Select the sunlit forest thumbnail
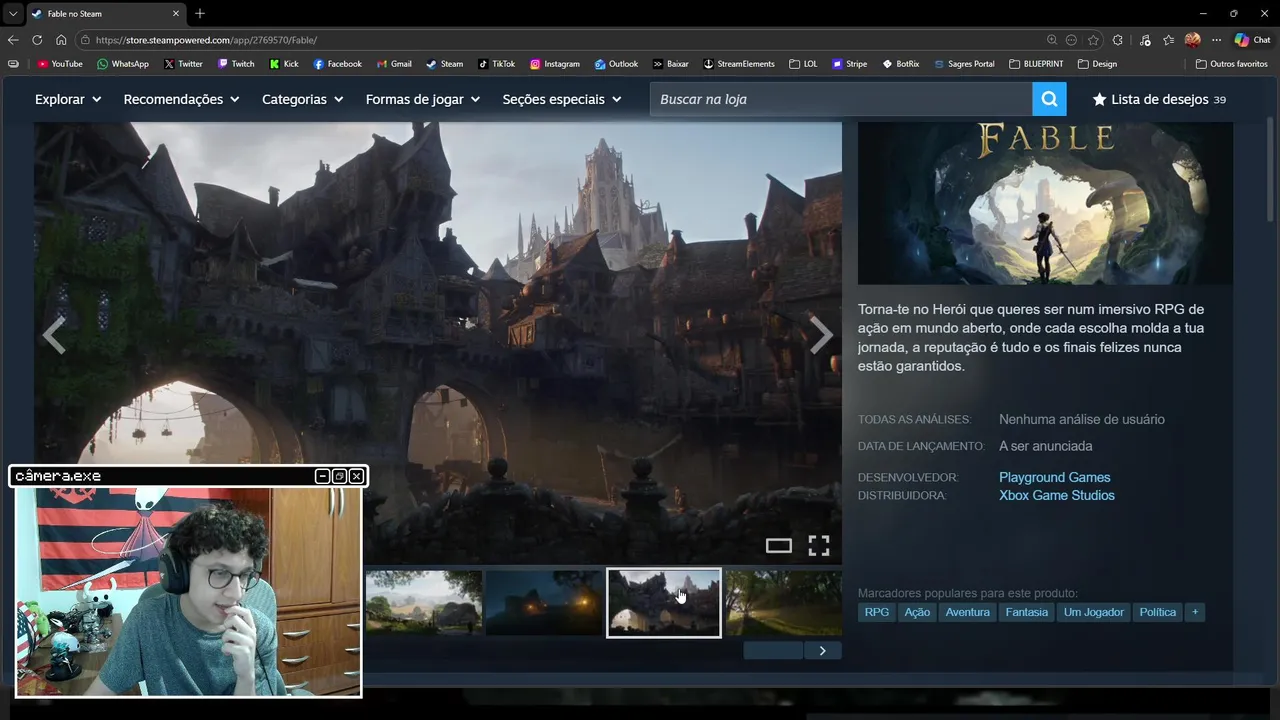 (x=784, y=602)
